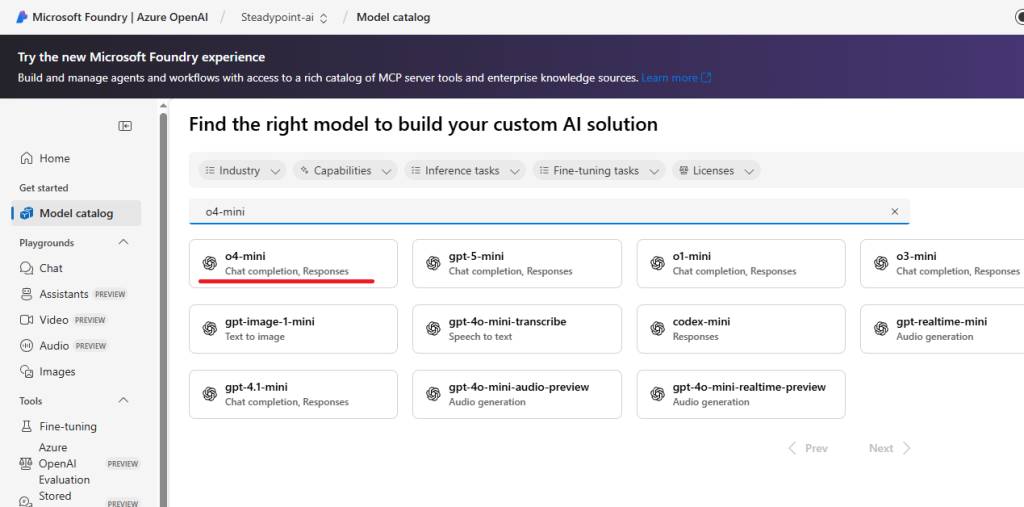The height and width of the screenshot is (507, 1024).
Task: Collapse the sidebar using the panel icon
Action: [x=125, y=126]
